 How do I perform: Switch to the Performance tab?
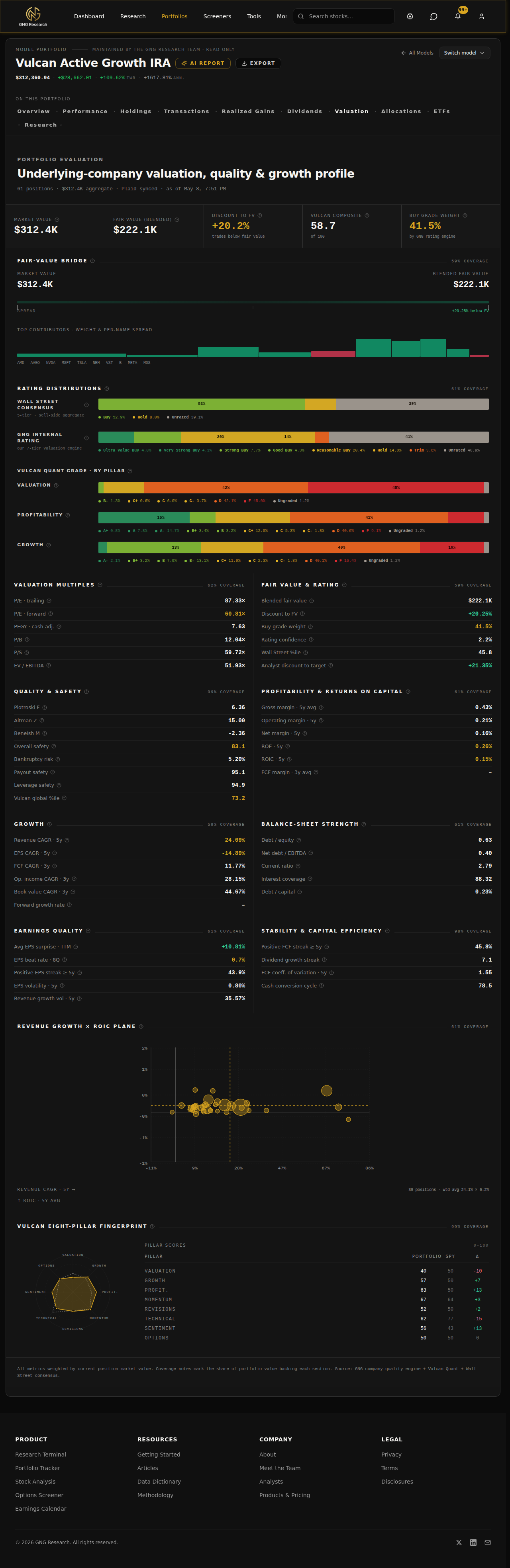tap(85, 111)
